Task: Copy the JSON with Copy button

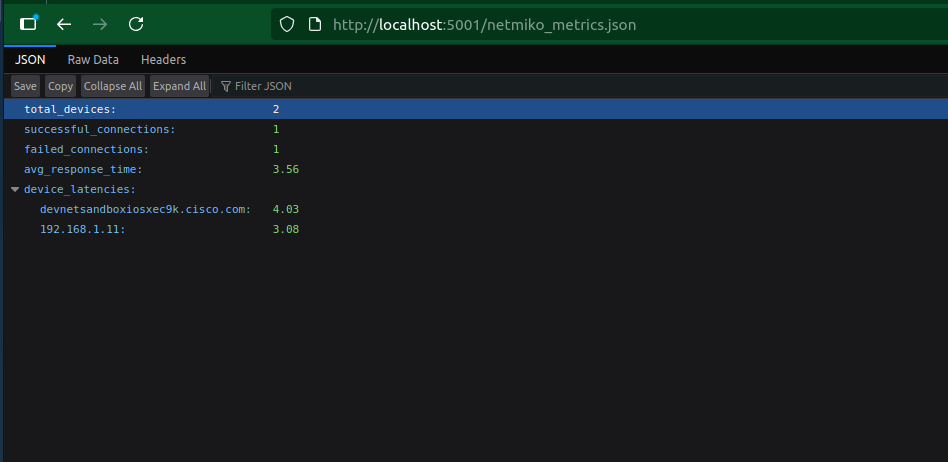Action: pyautogui.click(x=61, y=86)
